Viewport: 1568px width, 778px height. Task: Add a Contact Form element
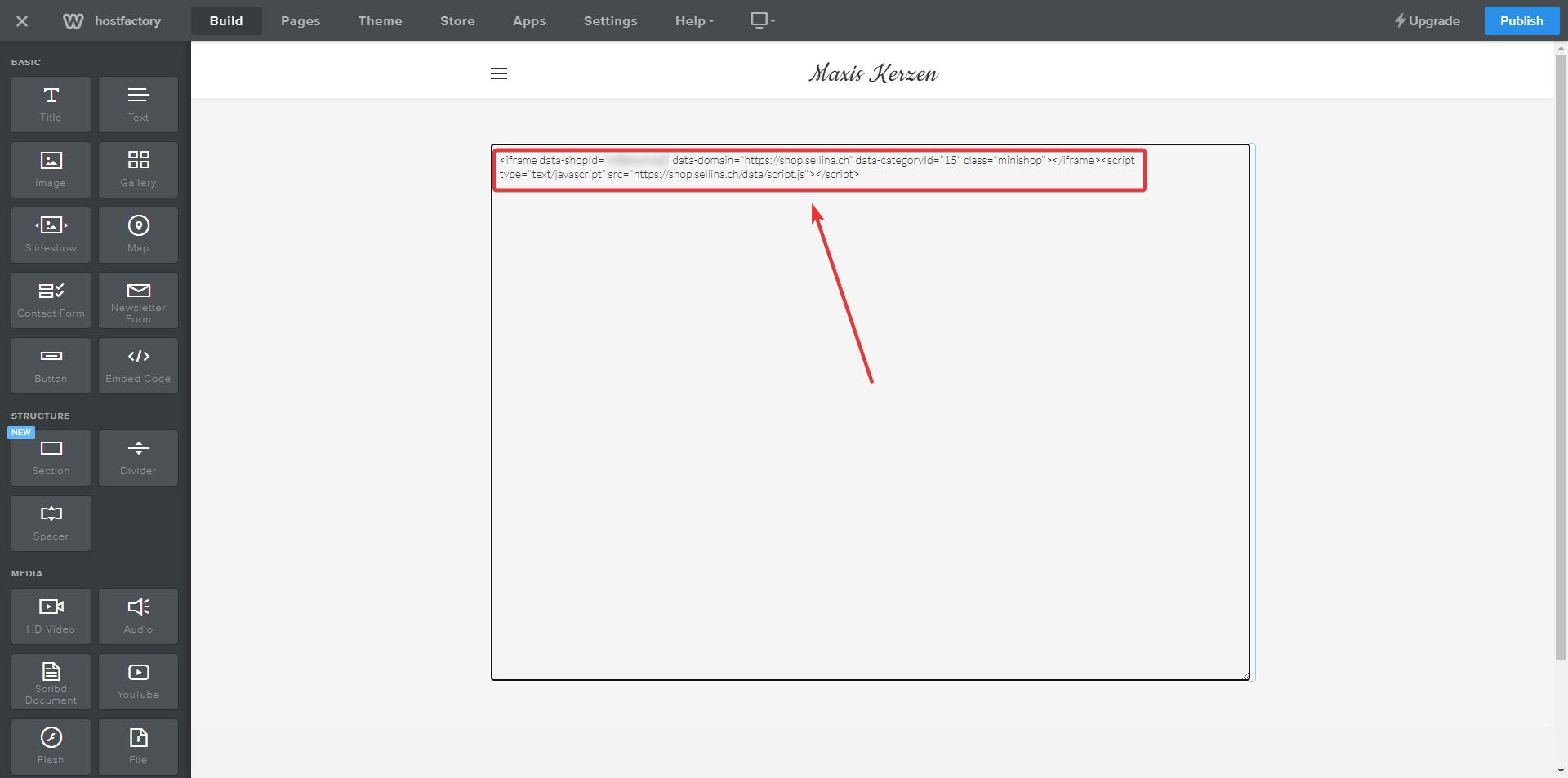click(x=51, y=300)
